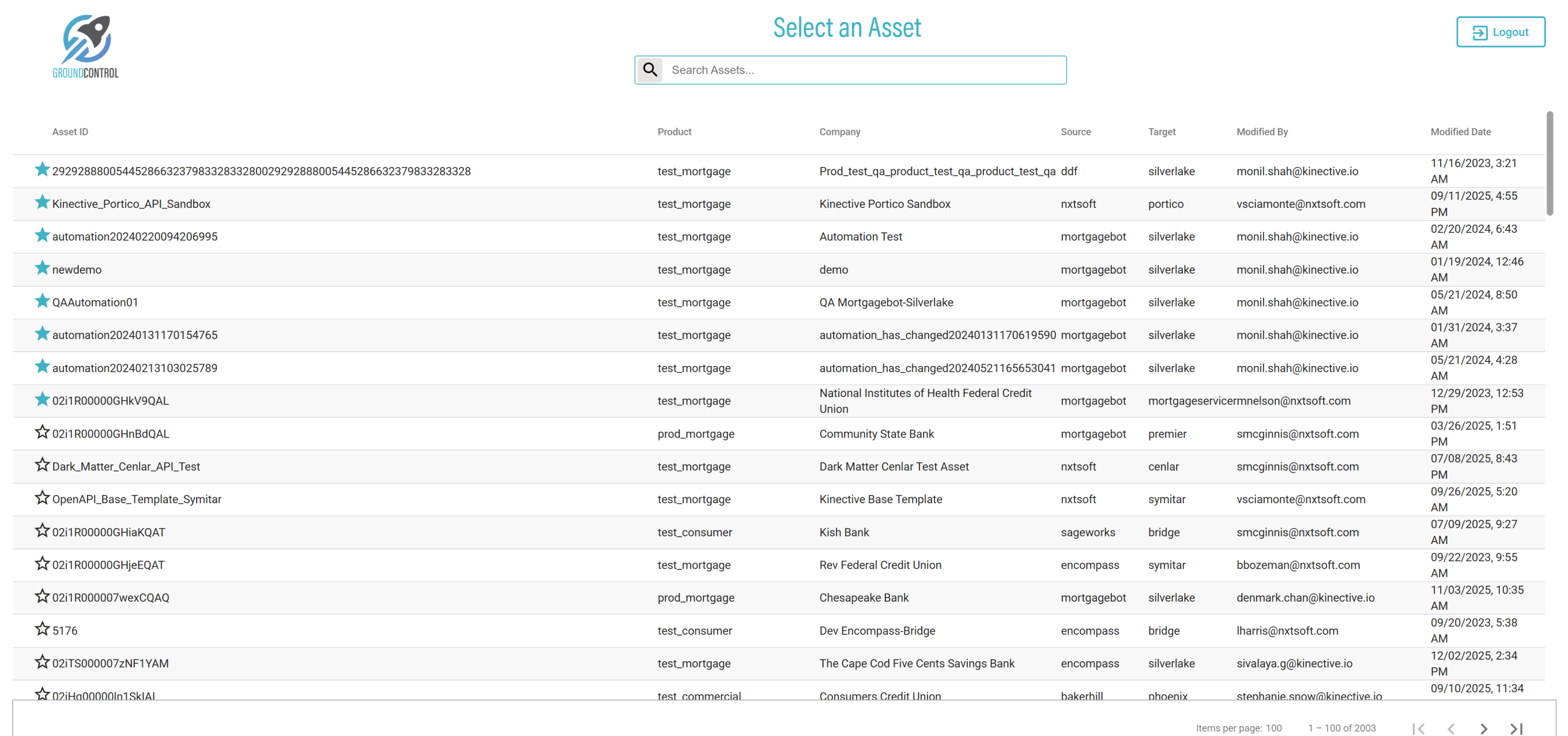This screenshot has height=736, width=1568.
Task: Go to next page of assets
Action: tap(1483, 728)
